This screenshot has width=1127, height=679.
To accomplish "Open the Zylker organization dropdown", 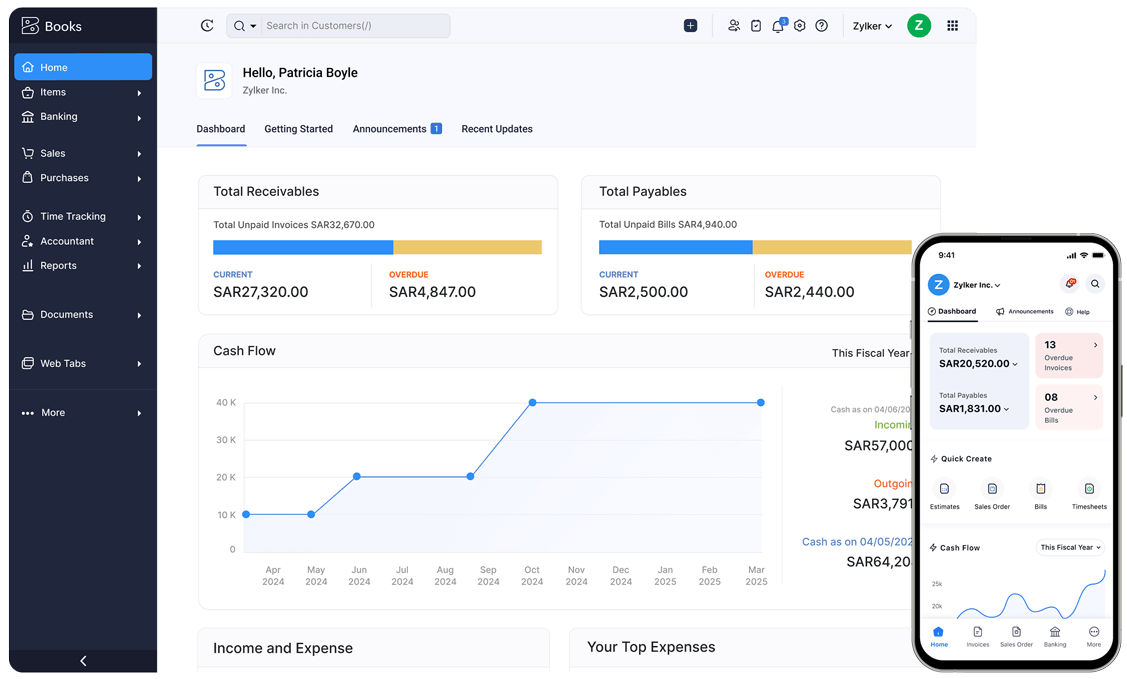I will coord(871,25).
